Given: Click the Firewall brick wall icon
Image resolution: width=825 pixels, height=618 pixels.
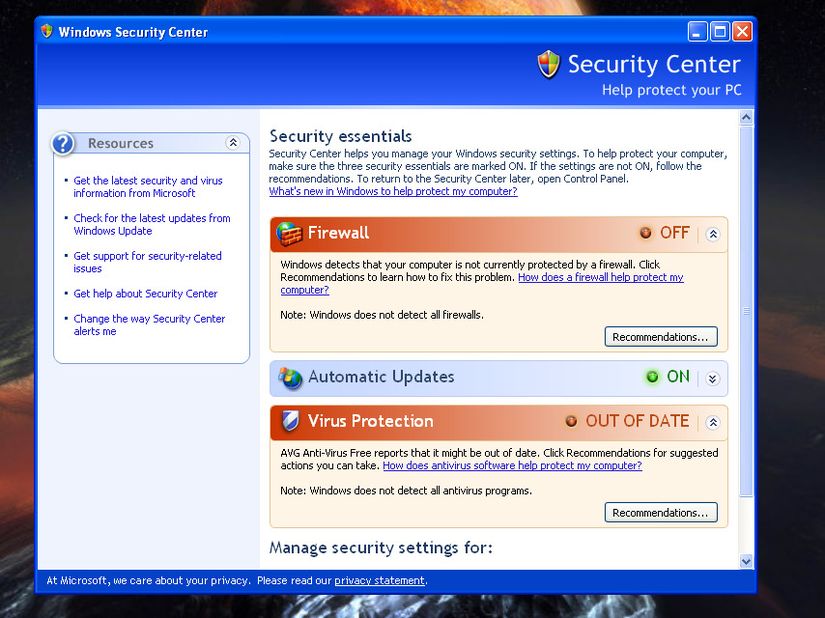Looking at the screenshot, I should (x=288, y=233).
